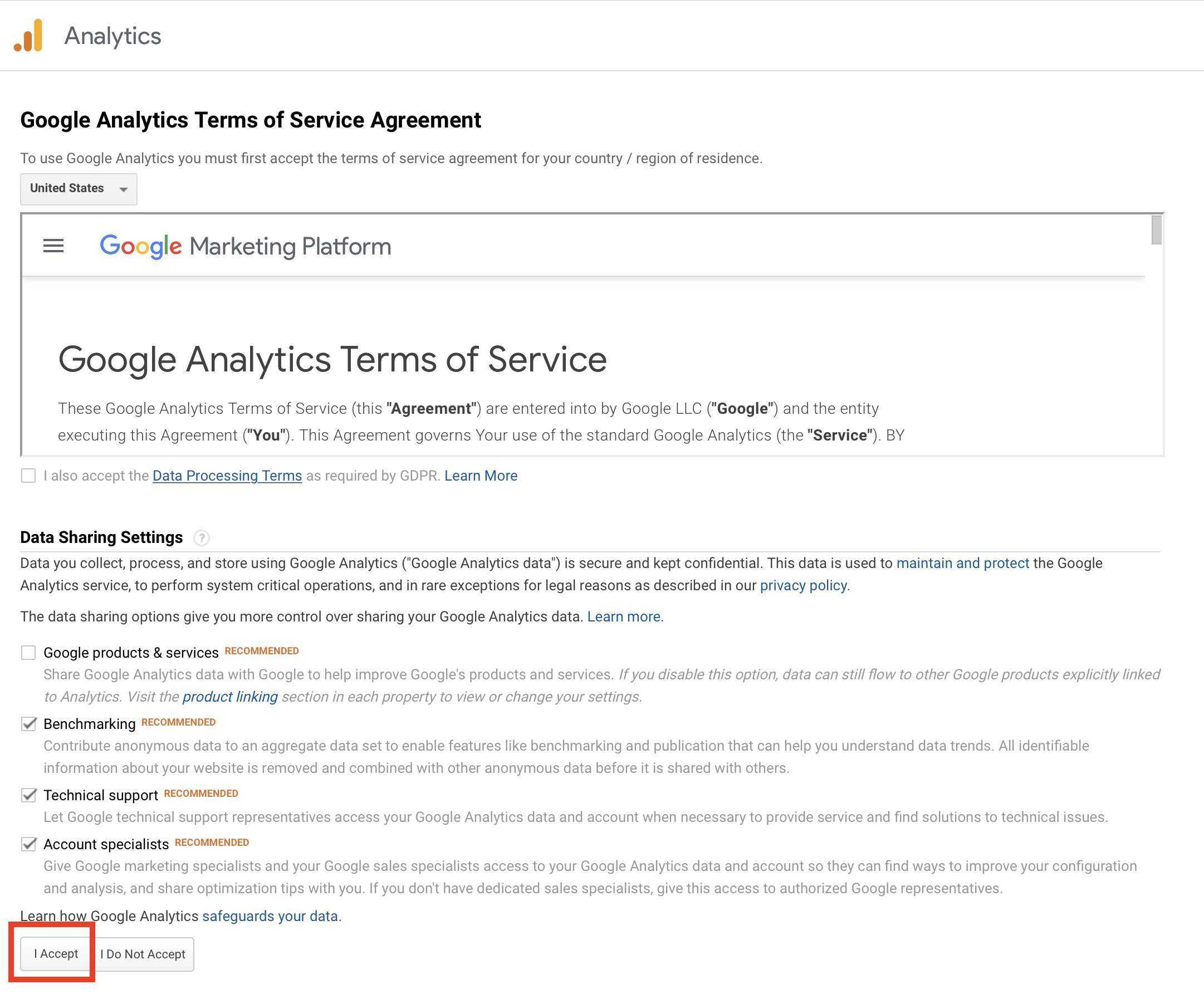Open the privacy policy link
Screen dimensions: 1204x999
[804, 585]
